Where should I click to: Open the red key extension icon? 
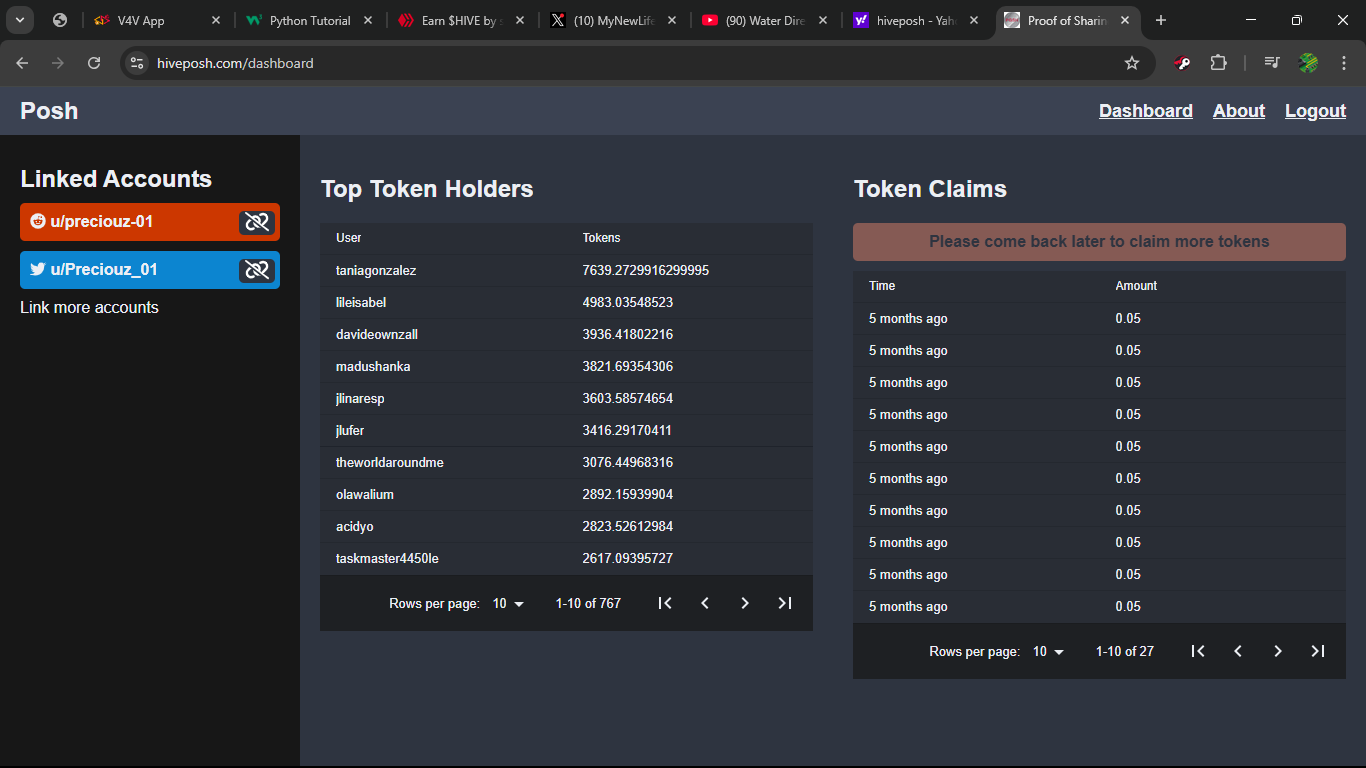click(1182, 63)
